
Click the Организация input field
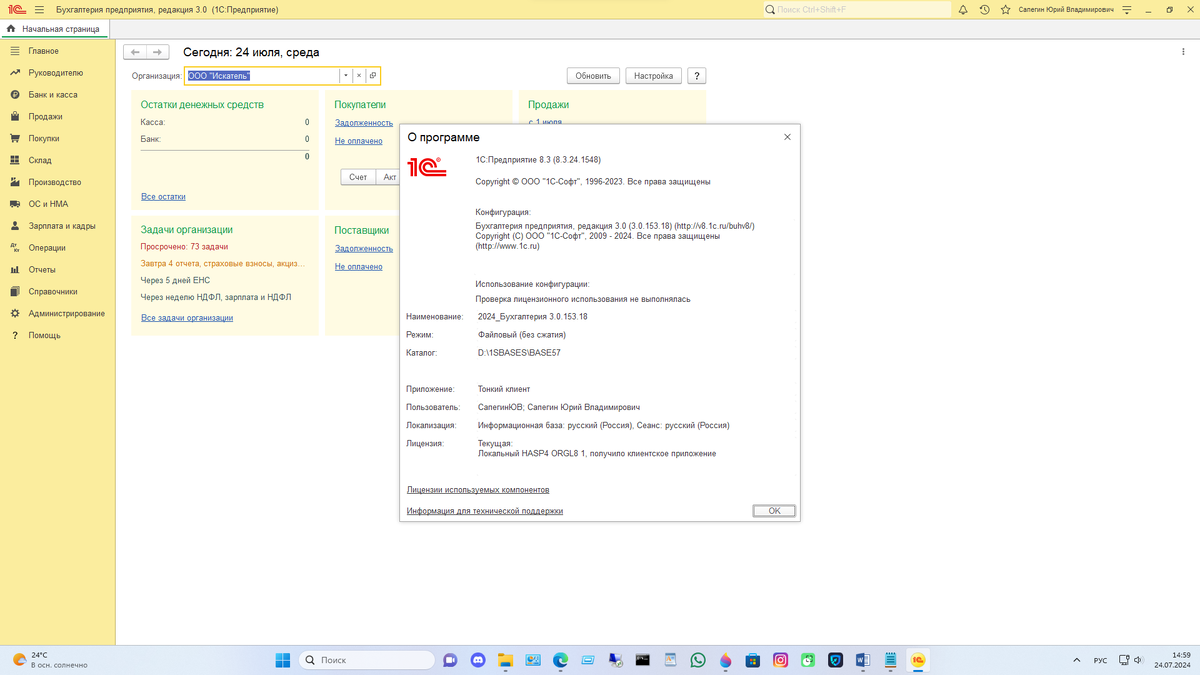click(x=262, y=76)
